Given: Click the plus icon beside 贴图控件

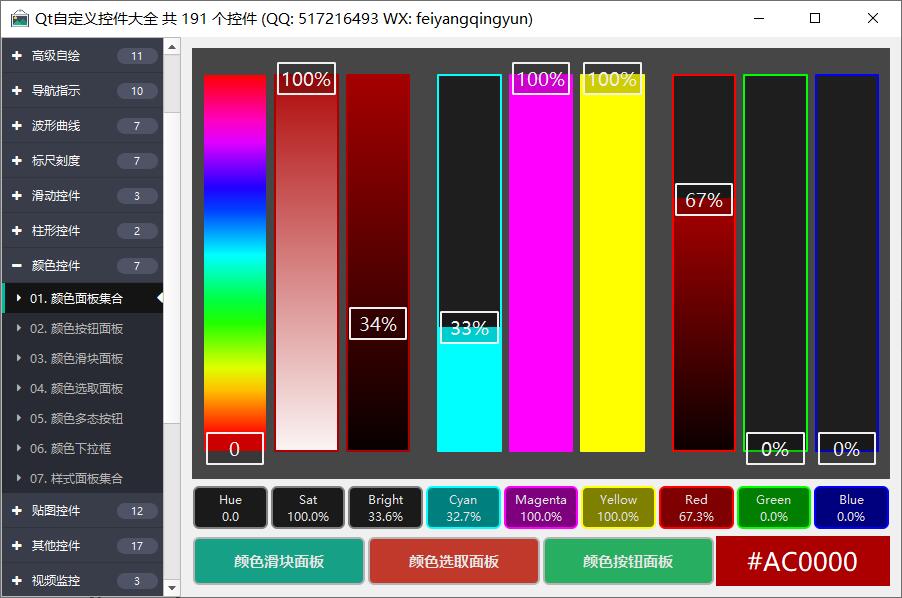Looking at the screenshot, I should [17, 511].
